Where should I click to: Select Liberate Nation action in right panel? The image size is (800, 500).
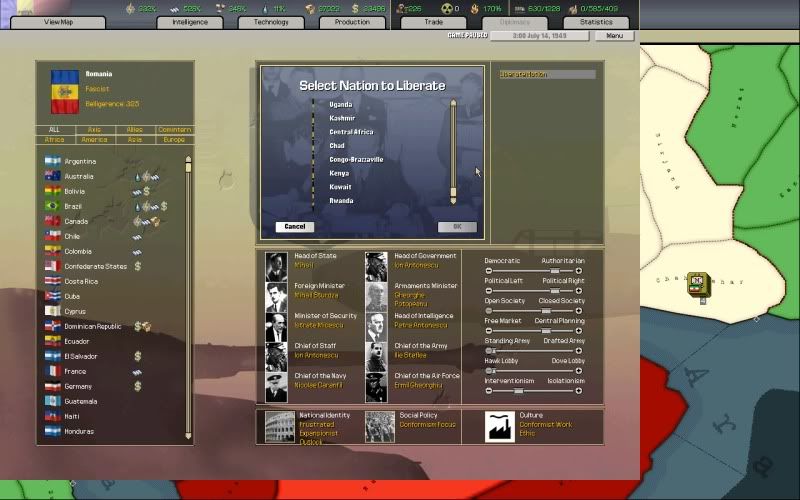[x=547, y=74]
